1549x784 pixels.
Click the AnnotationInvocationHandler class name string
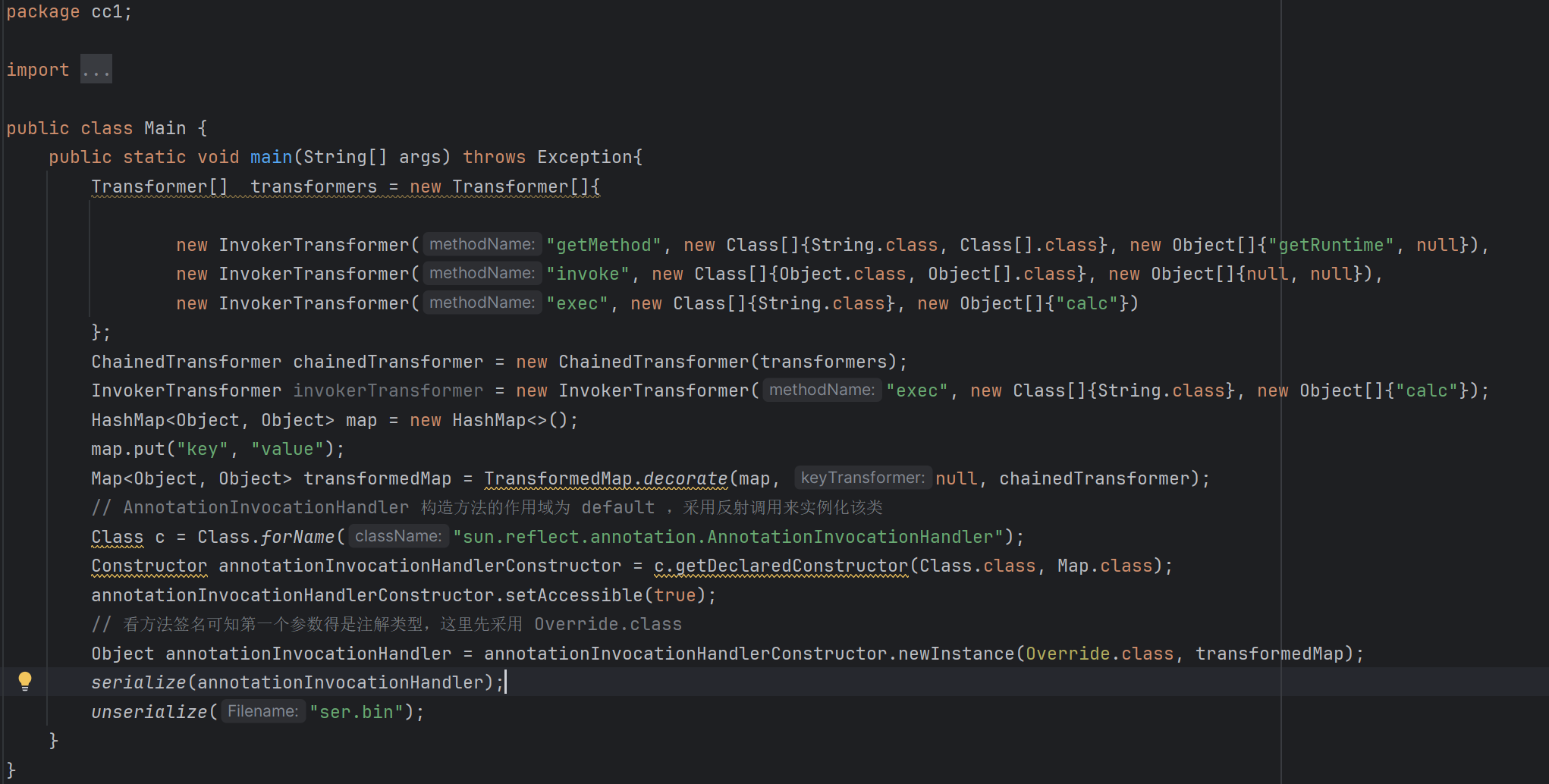click(x=728, y=537)
